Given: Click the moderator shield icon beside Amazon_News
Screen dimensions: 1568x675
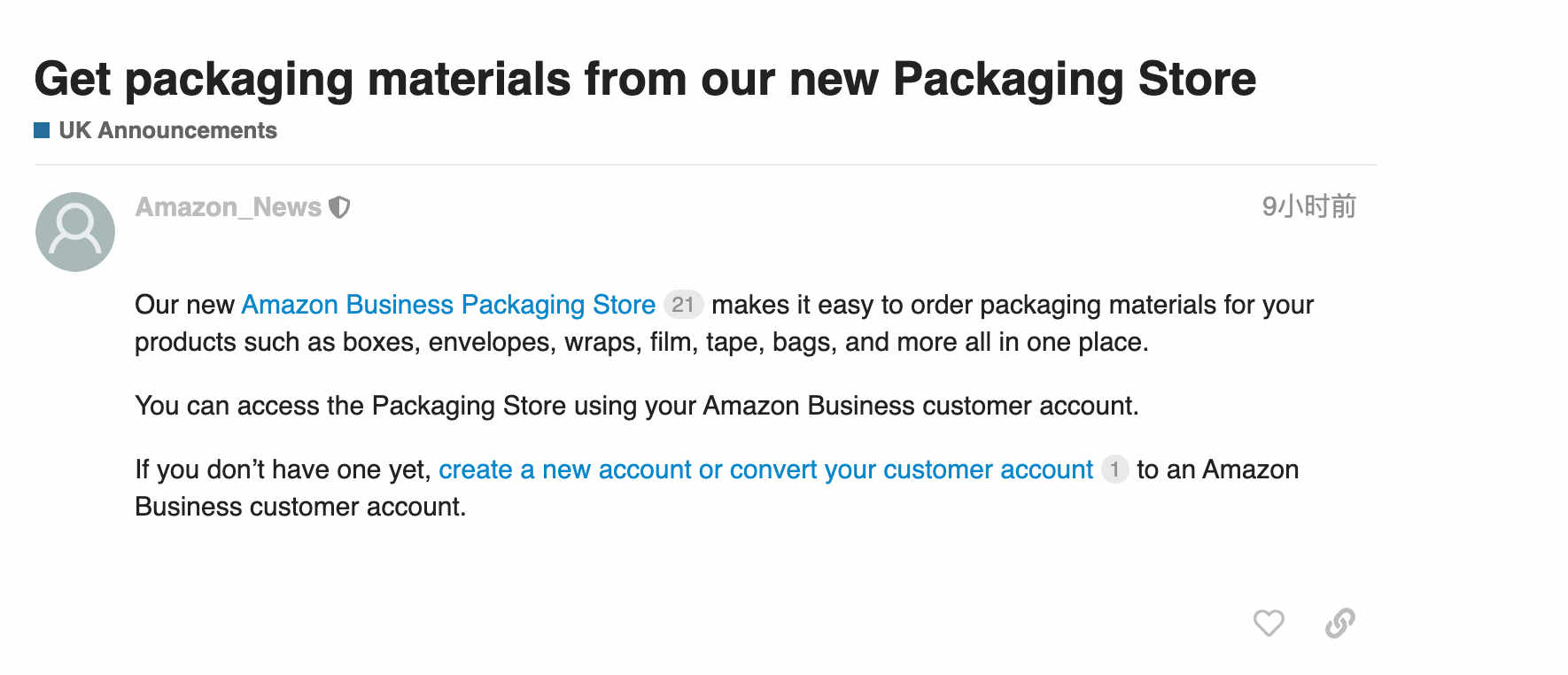Looking at the screenshot, I should pos(339,207).
